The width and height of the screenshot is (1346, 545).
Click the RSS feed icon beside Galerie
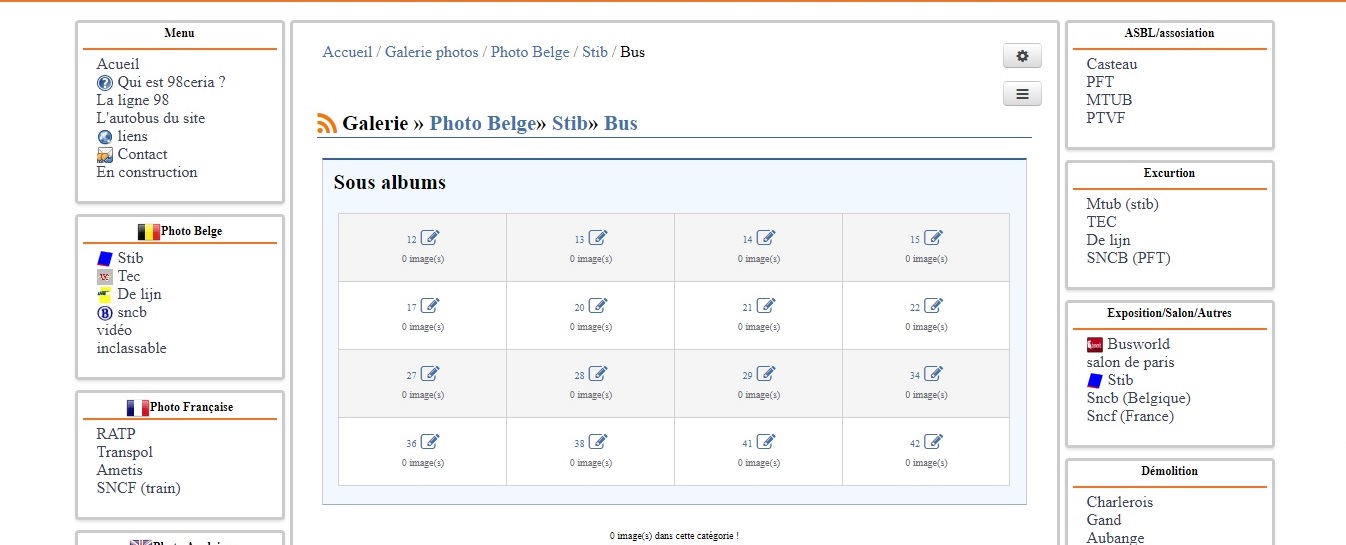pos(327,124)
